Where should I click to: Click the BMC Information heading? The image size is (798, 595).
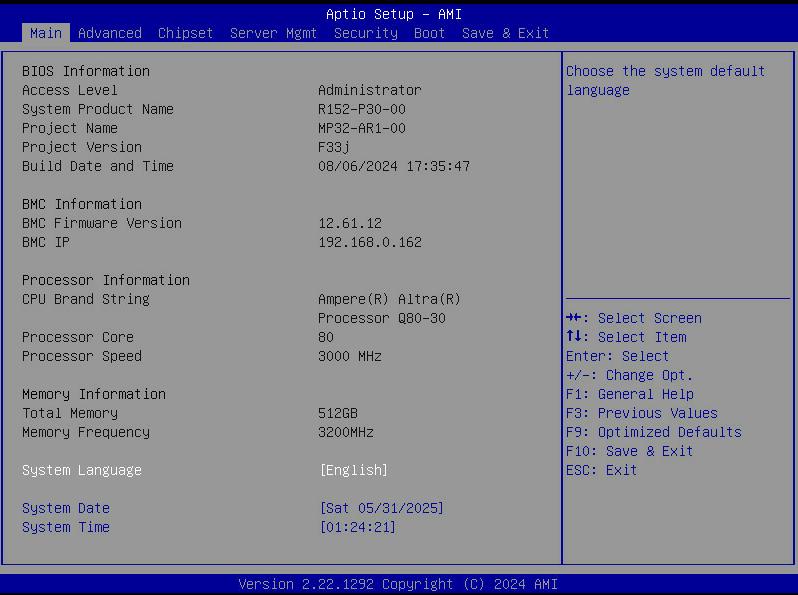(81, 204)
